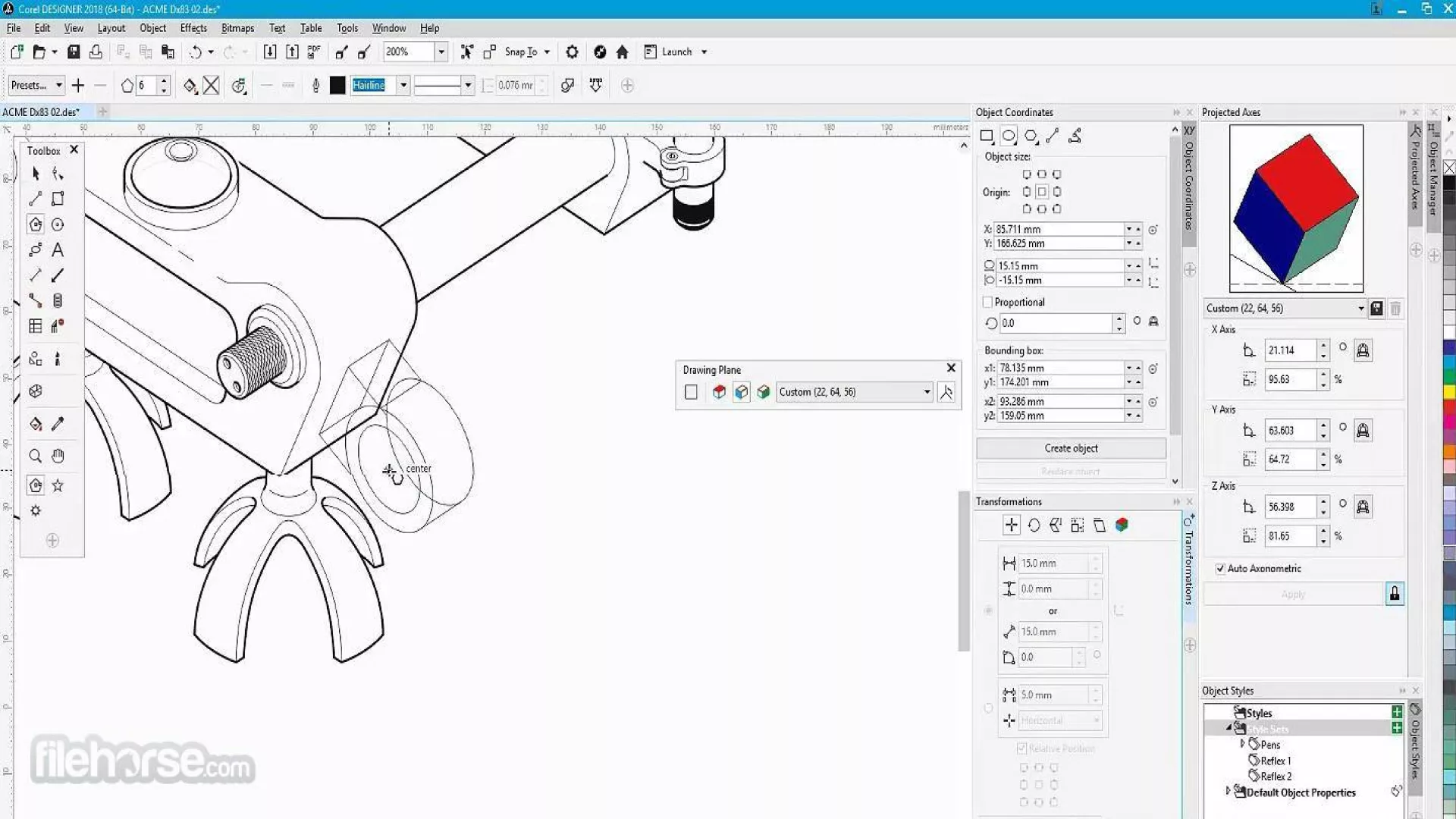This screenshot has height=819, width=1456.
Task: Open the Bitmaps menu
Action: point(237,28)
